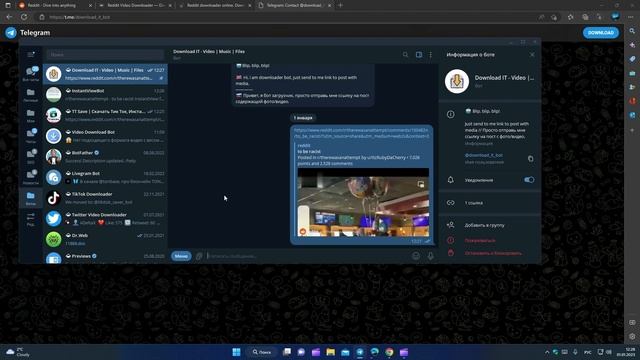
Task: Click the reddit link in the sent message
Action: click(x=361, y=133)
